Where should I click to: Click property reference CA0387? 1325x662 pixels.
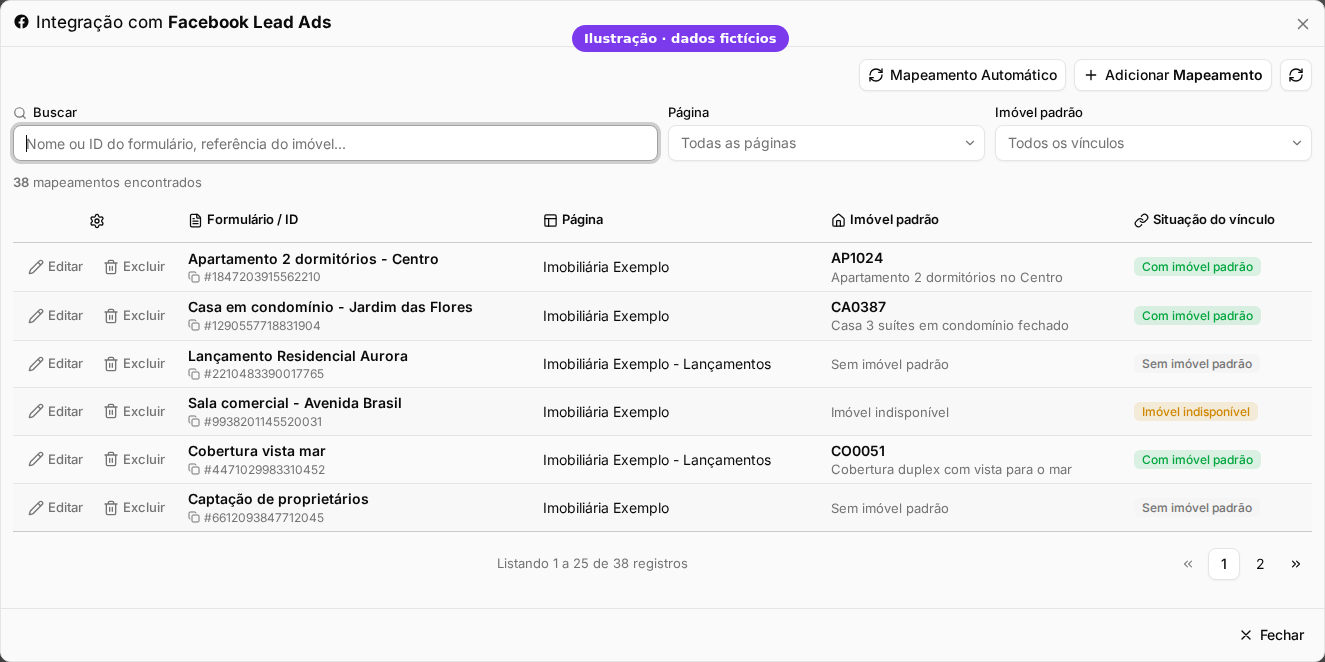858,307
